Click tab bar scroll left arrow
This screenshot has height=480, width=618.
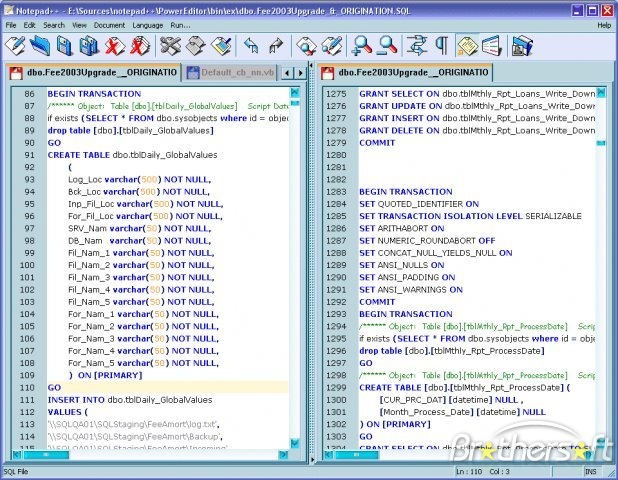click(x=287, y=73)
